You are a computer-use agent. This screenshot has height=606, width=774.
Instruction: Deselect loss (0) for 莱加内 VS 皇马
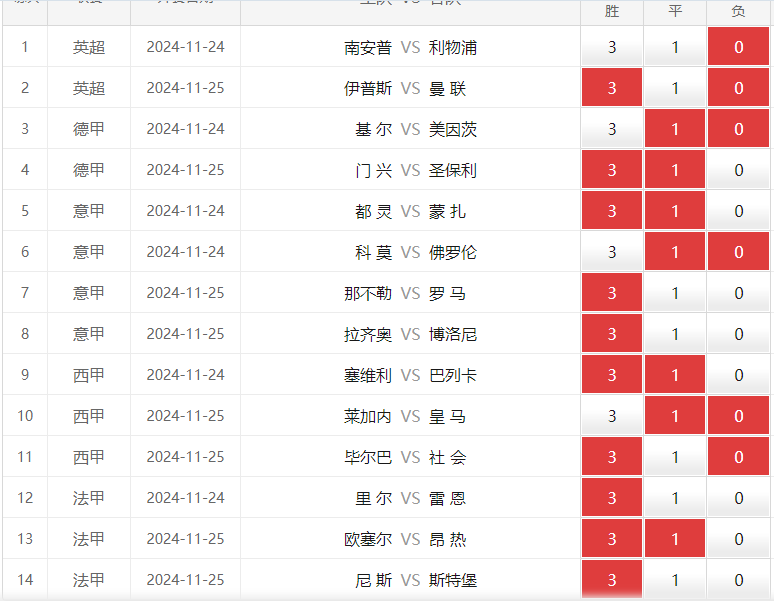point(738,416)
